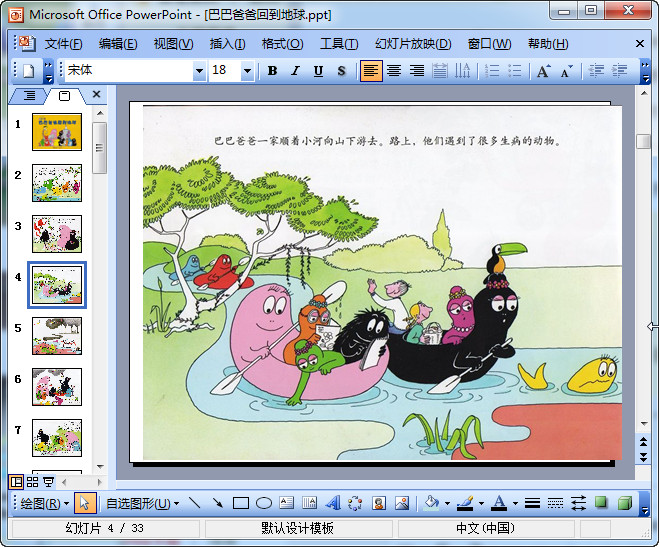Close the slides pane
659x547 pixels.
pos(96,94)
